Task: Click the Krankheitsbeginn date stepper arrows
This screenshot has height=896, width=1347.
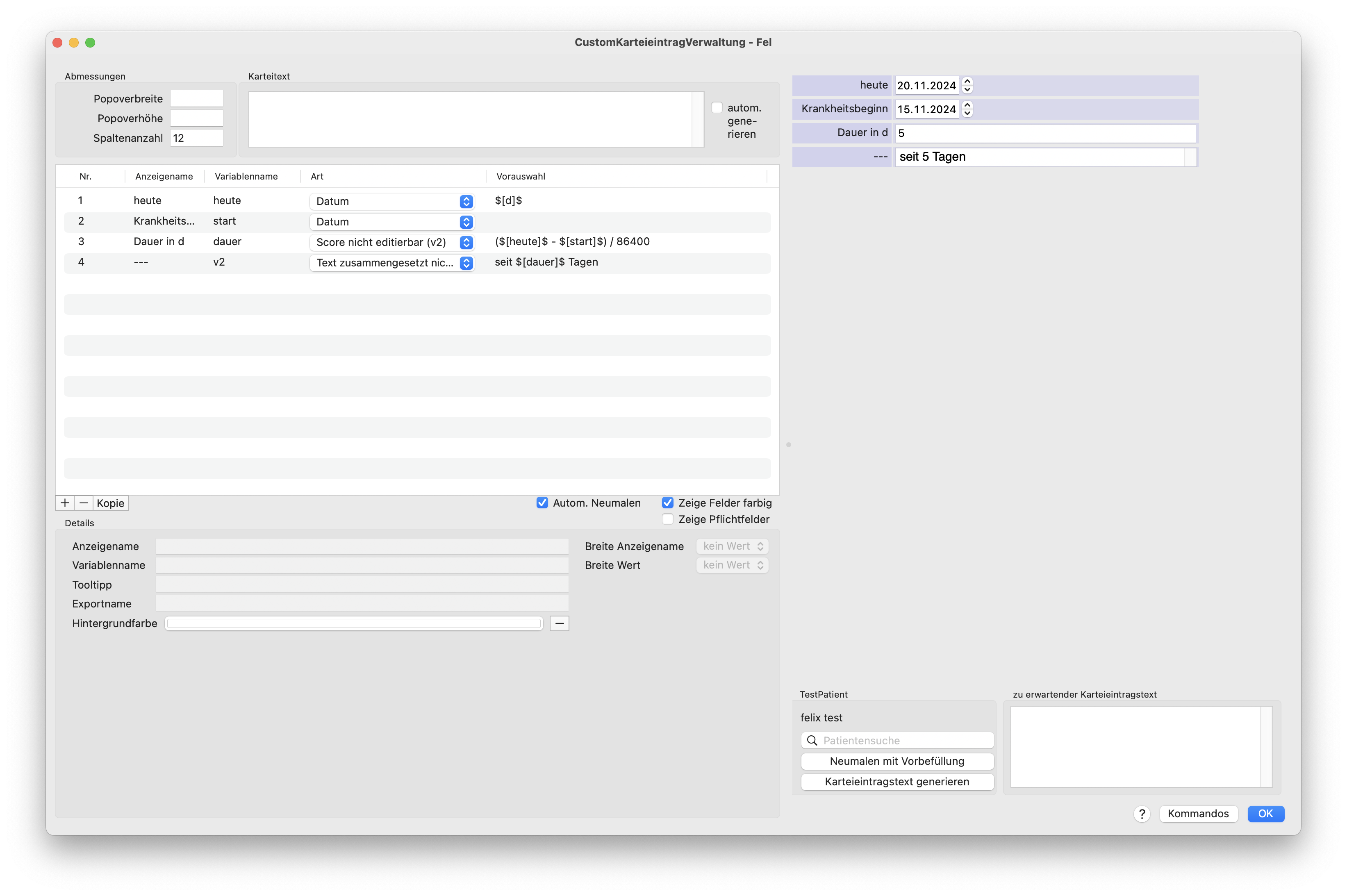Action: pos(967,109)
